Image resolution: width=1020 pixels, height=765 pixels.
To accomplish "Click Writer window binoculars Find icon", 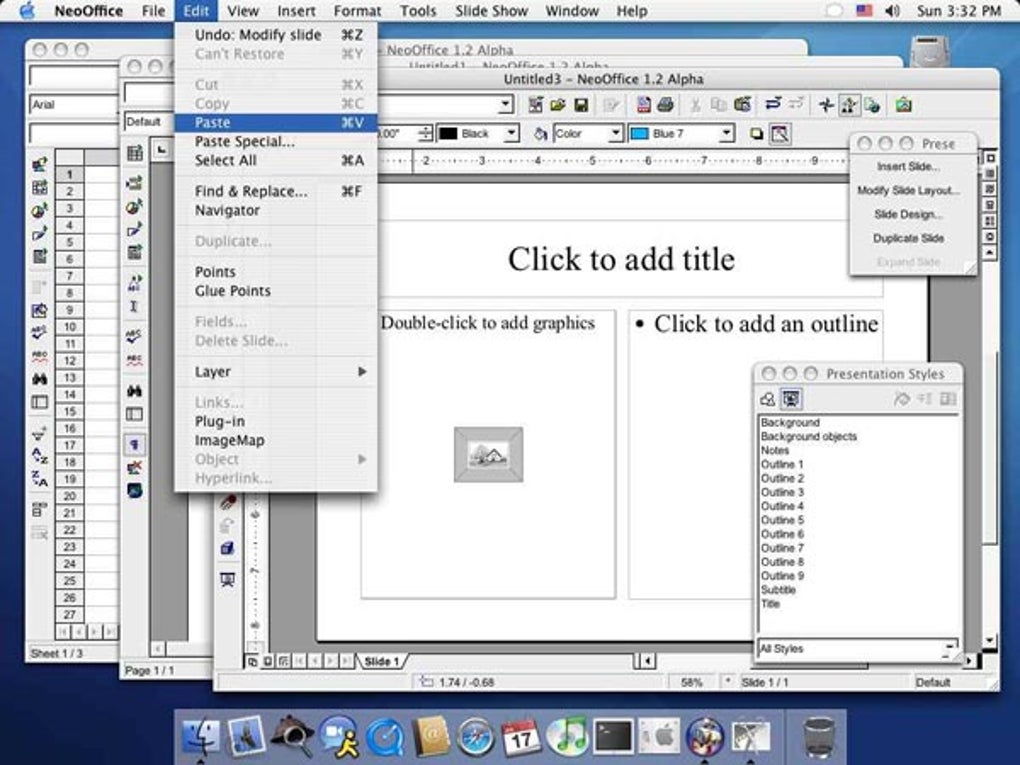I will (135, 390).
